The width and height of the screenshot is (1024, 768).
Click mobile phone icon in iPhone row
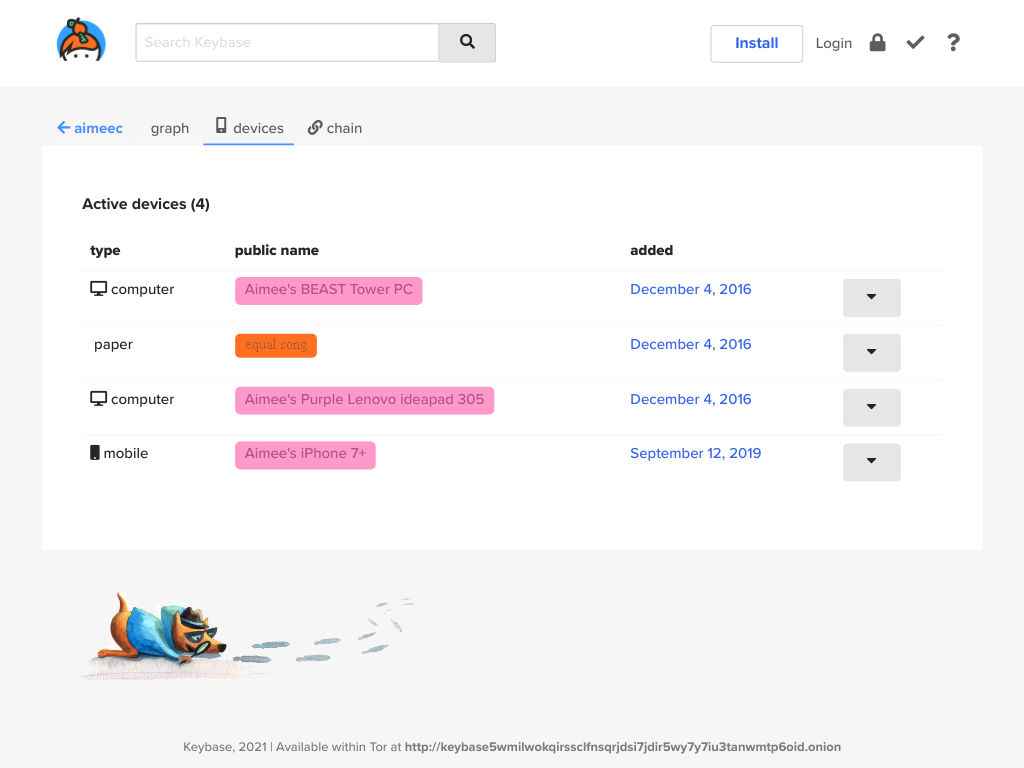tap(95, 453)
